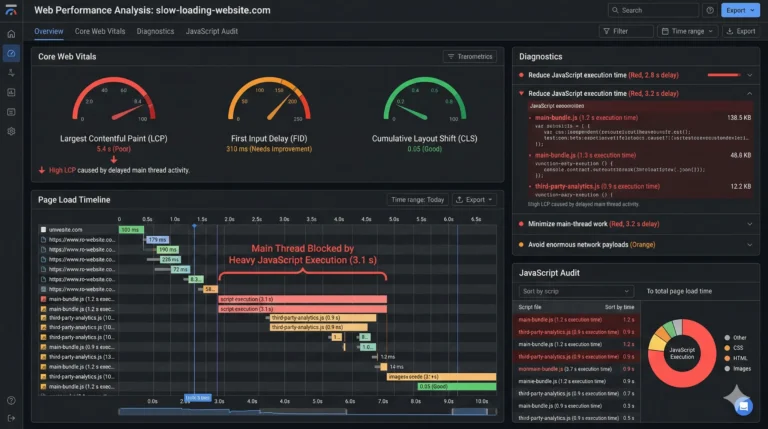Image resolution: width=768 pixels, height=429 pixels.
Task: Click the Trerometrics button in Core Web Vitals
Action: pos(470,57)
